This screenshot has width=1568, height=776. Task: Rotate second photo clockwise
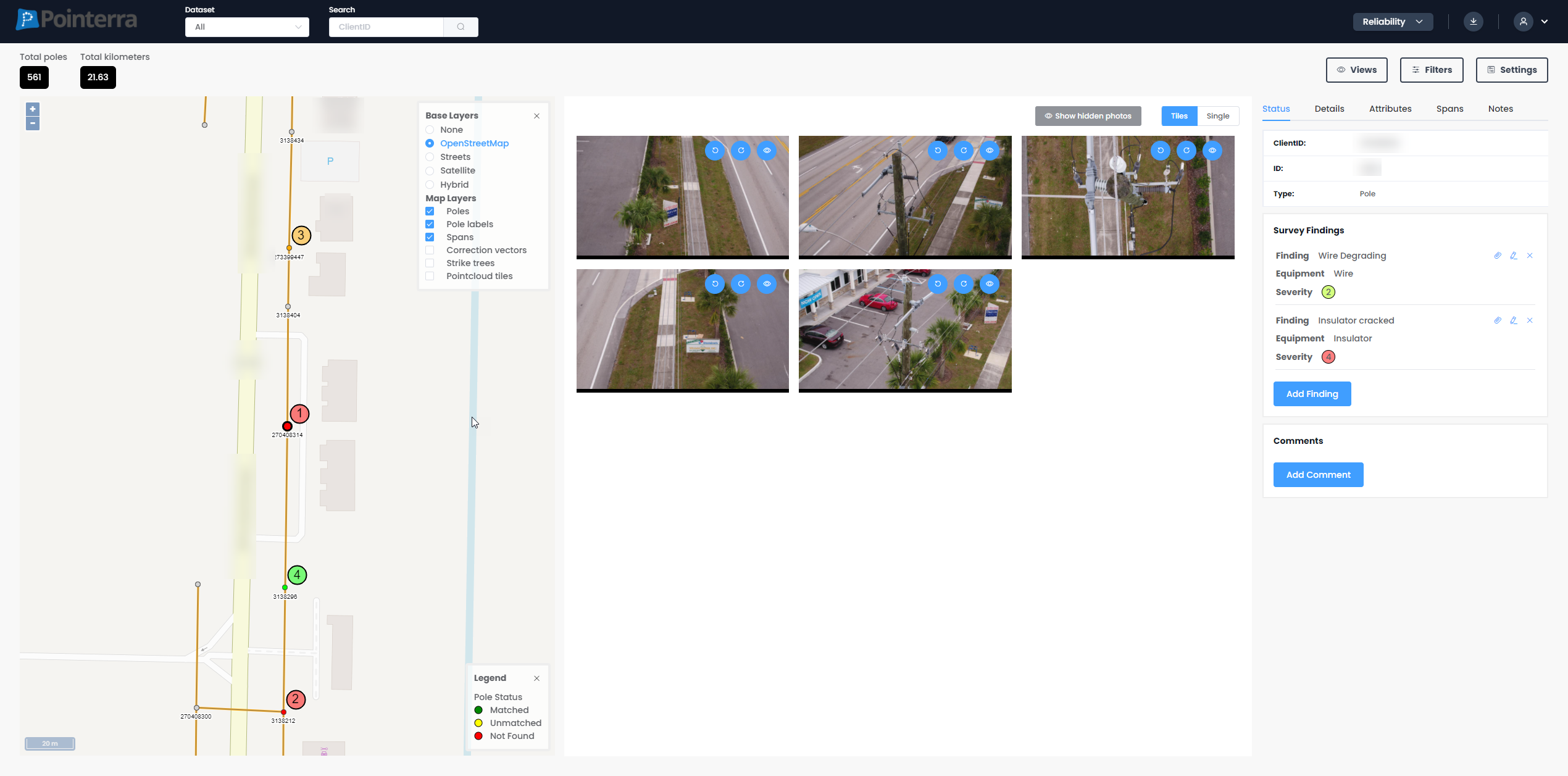pyautogui.click(x=963, y=151)
